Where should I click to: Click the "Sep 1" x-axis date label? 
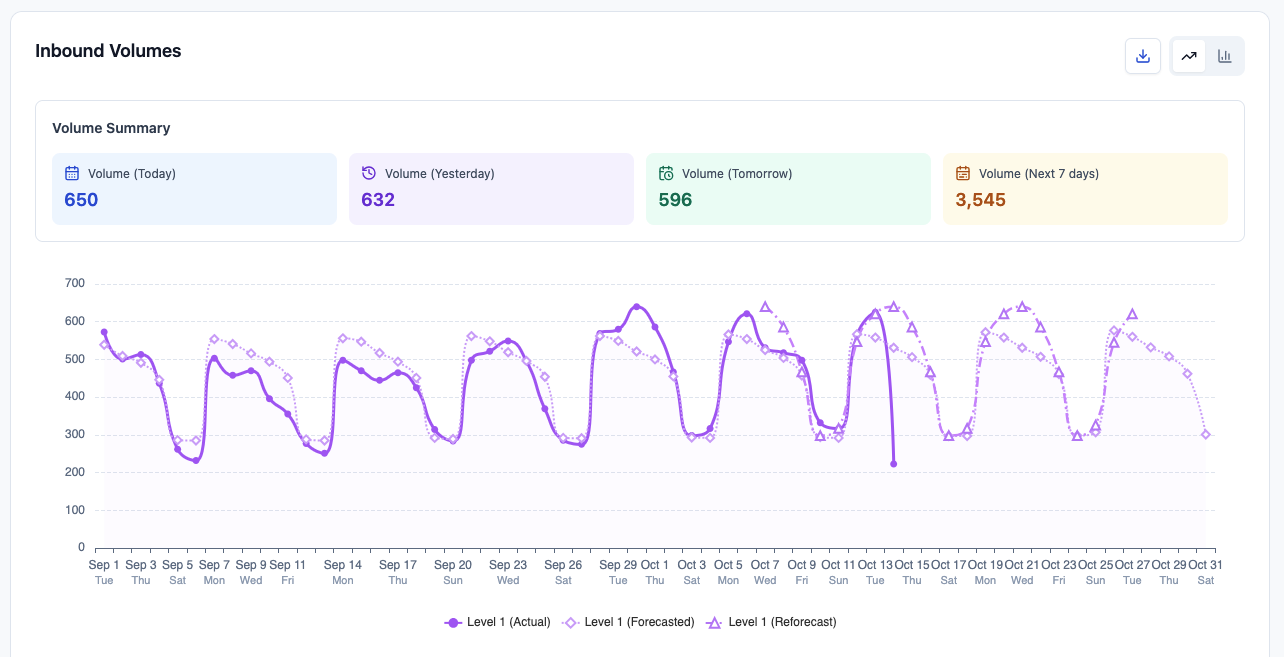click(x=104, y=565)
